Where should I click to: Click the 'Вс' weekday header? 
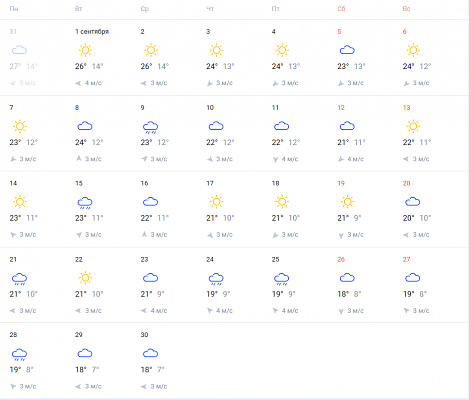click(406, 9)
